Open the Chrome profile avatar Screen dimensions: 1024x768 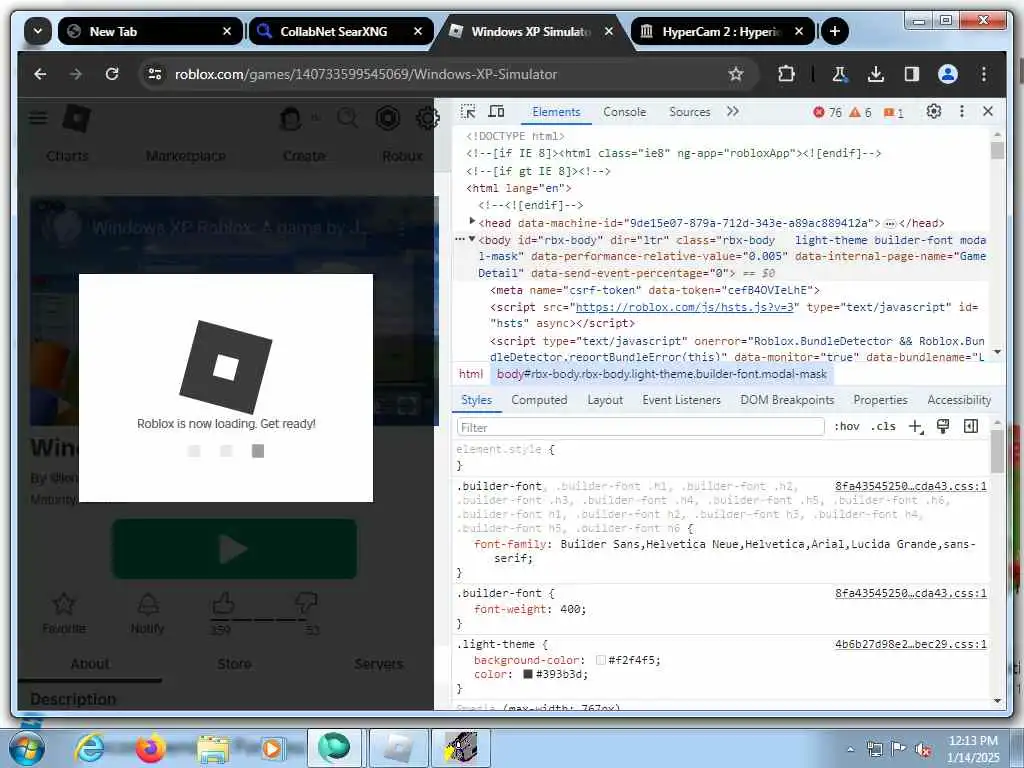[x=948, y=74]
